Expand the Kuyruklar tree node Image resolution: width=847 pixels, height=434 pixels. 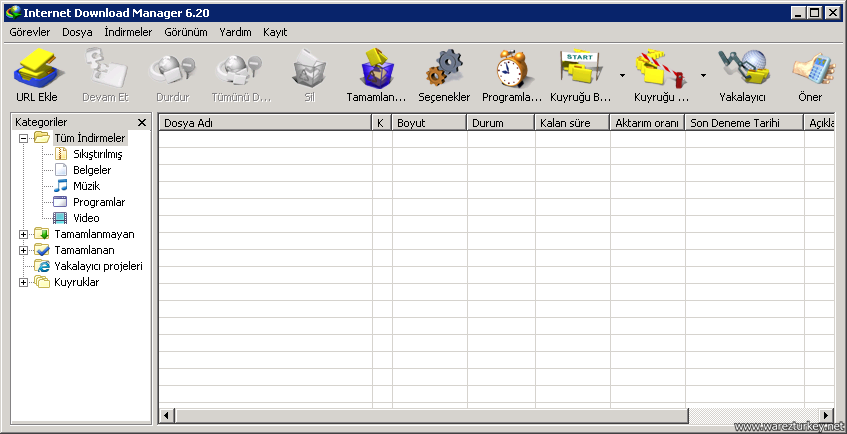(23, 282)
